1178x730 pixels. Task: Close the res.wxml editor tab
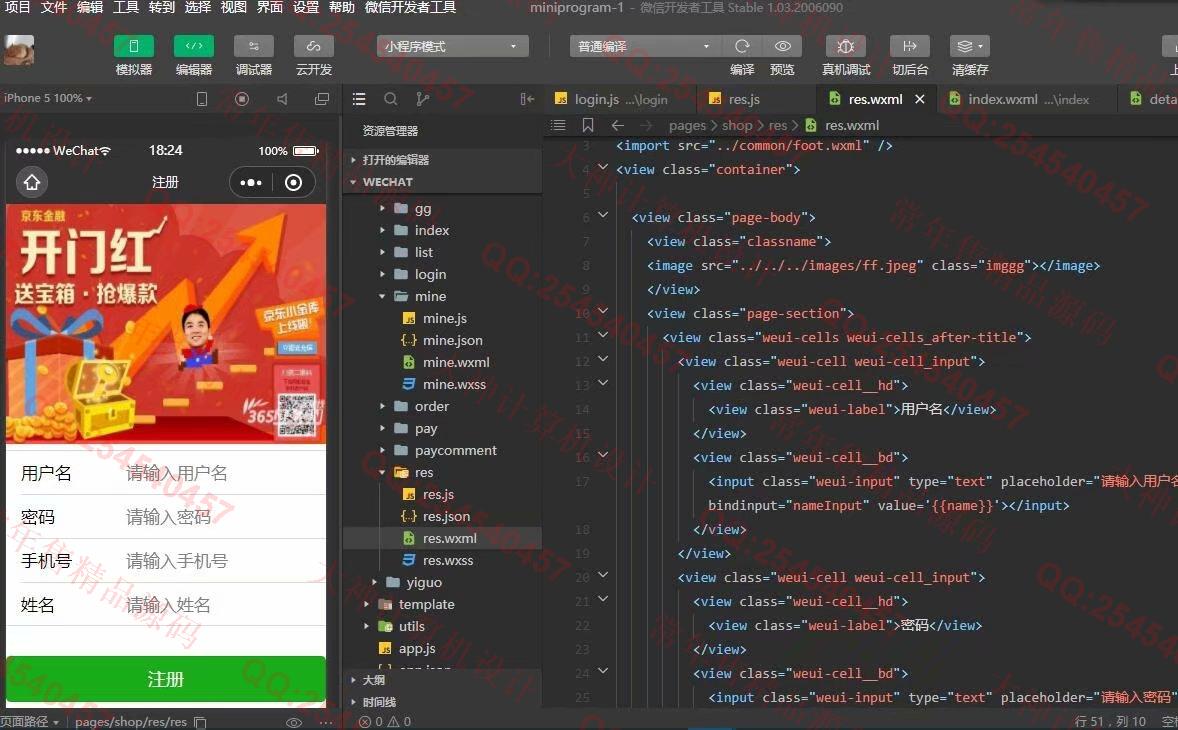pyautogui.click(x=920, y=99)
